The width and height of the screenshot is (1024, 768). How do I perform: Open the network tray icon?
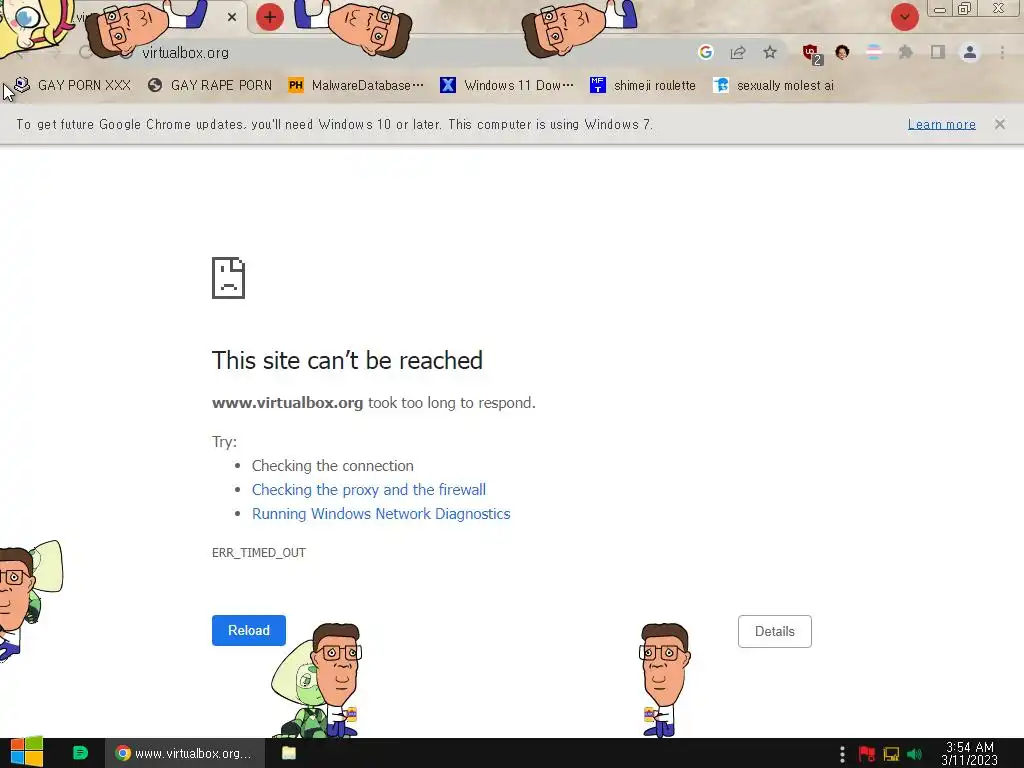coord(891,754)
